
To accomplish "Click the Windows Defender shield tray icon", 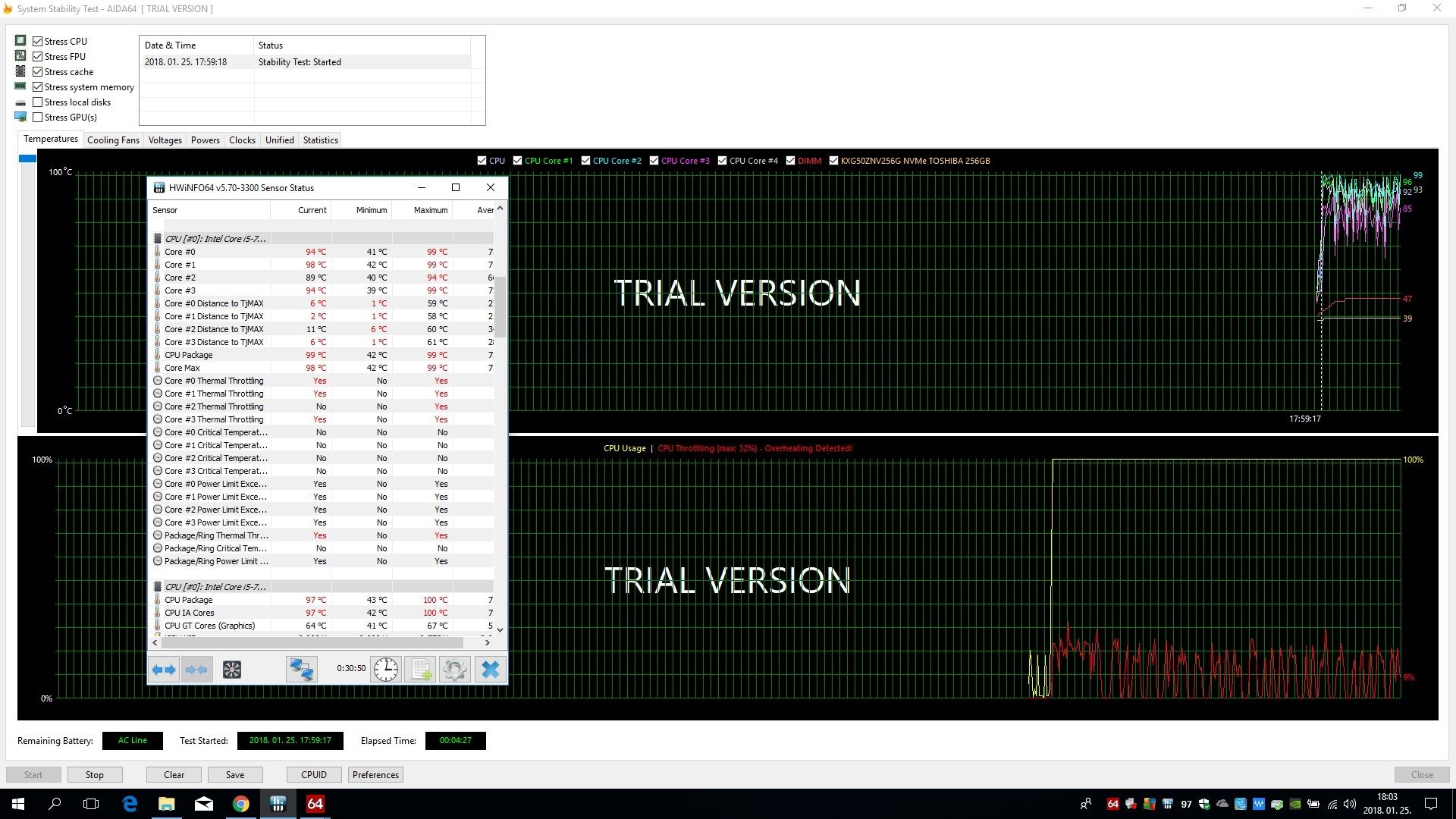I will click(1204, 804).
